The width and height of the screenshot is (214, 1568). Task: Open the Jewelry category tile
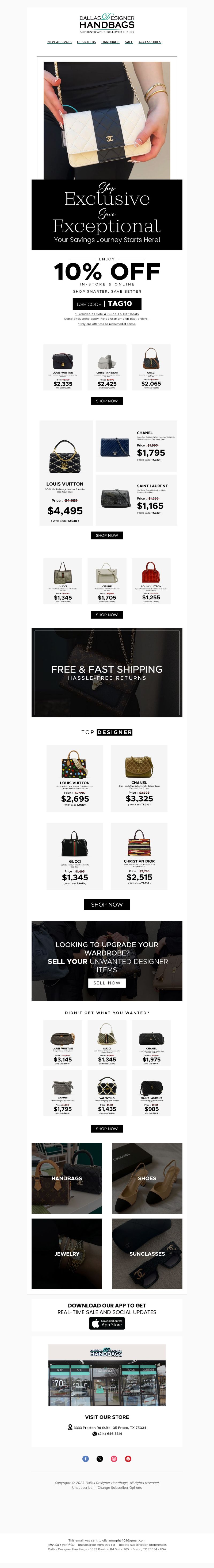67,1254
